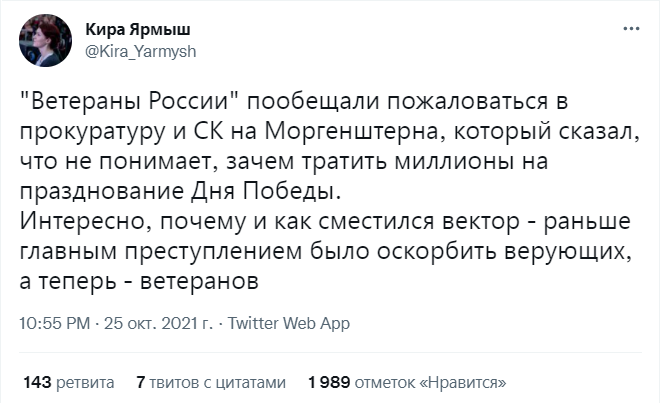This screenshot has height=403, width=660.
Task: Click the 10:55 PM timestamp
Action: point(54,324)
